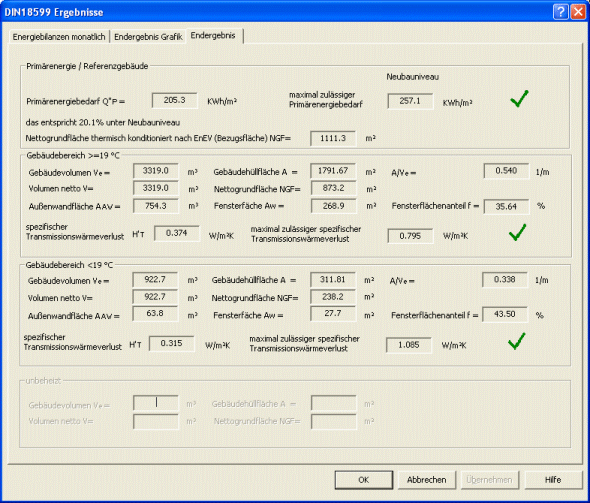Screen dimensions: 590x503
Task: Click the Gebäudehüllfläche A field 311.81
Action: click(333, 280)
